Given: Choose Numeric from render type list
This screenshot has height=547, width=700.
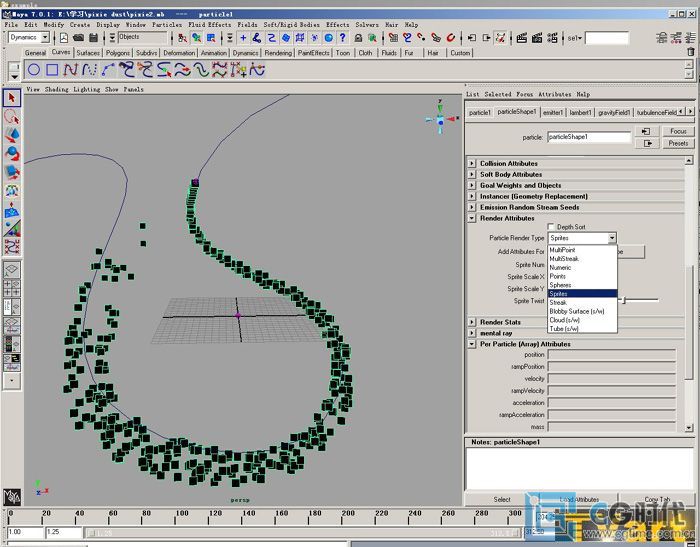Looking at the screenshot, I should (x=582, y=267).
